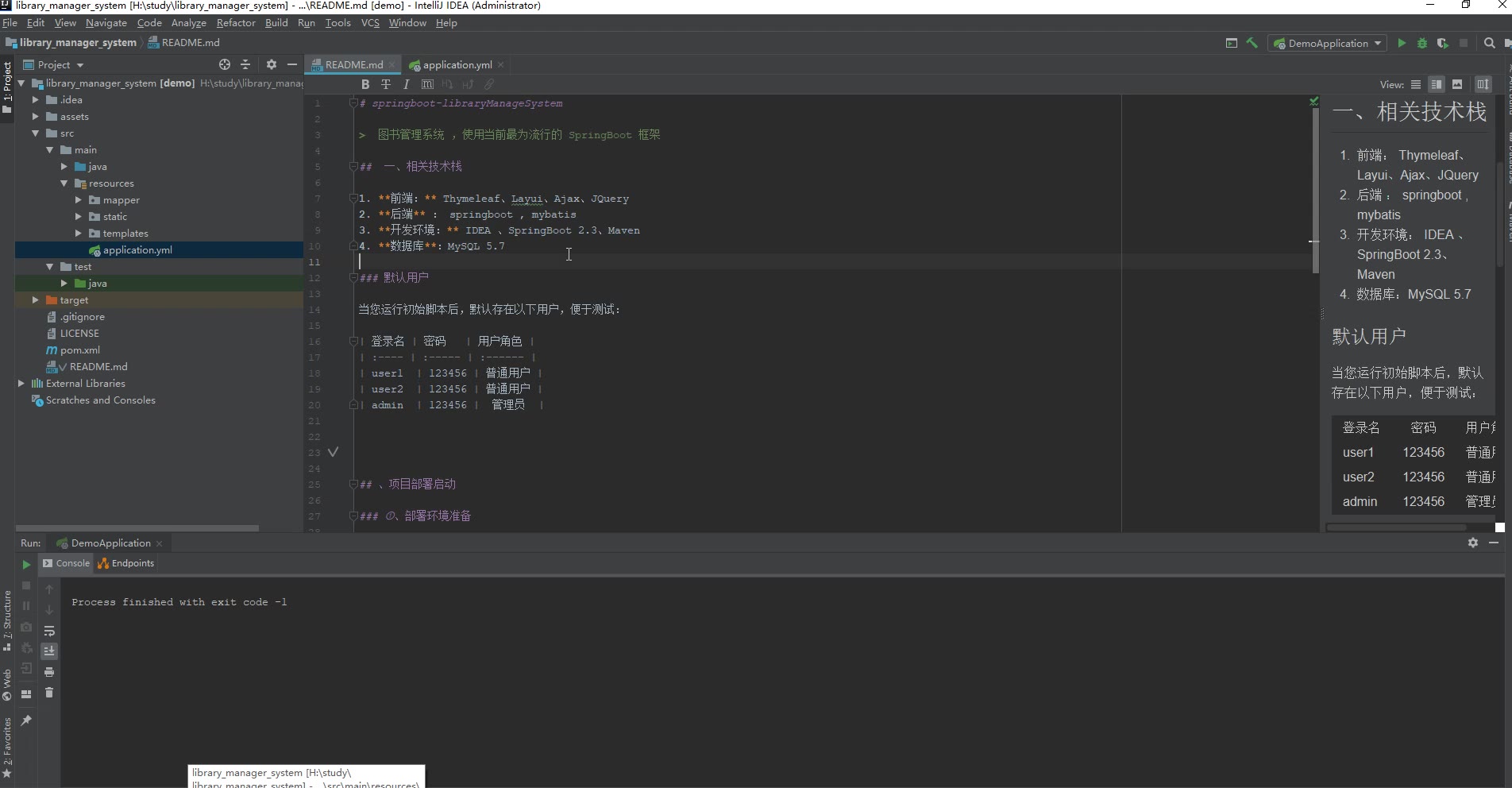
Task: Select .gitignore in project tree
Action: pyautogui.click(x=83, y=317)
